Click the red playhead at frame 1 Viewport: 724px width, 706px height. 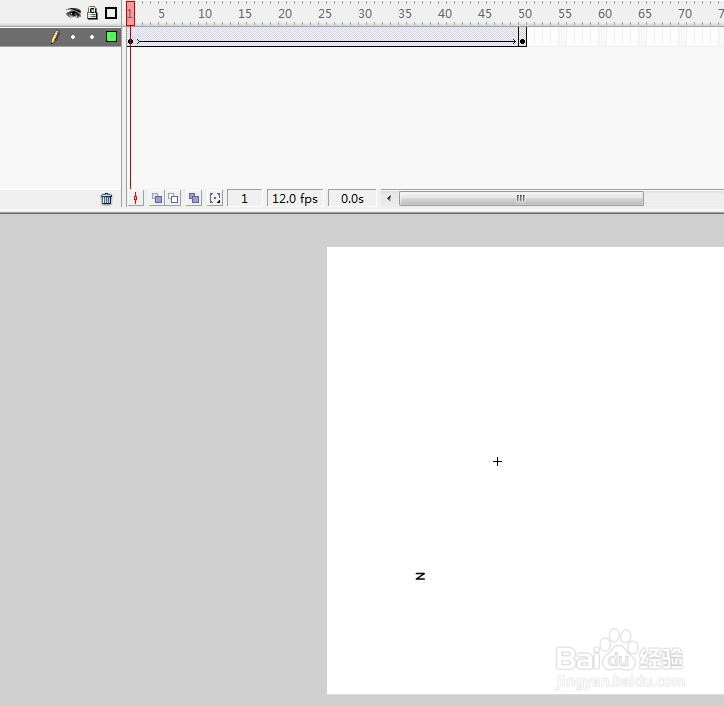[x=131, y=13]
